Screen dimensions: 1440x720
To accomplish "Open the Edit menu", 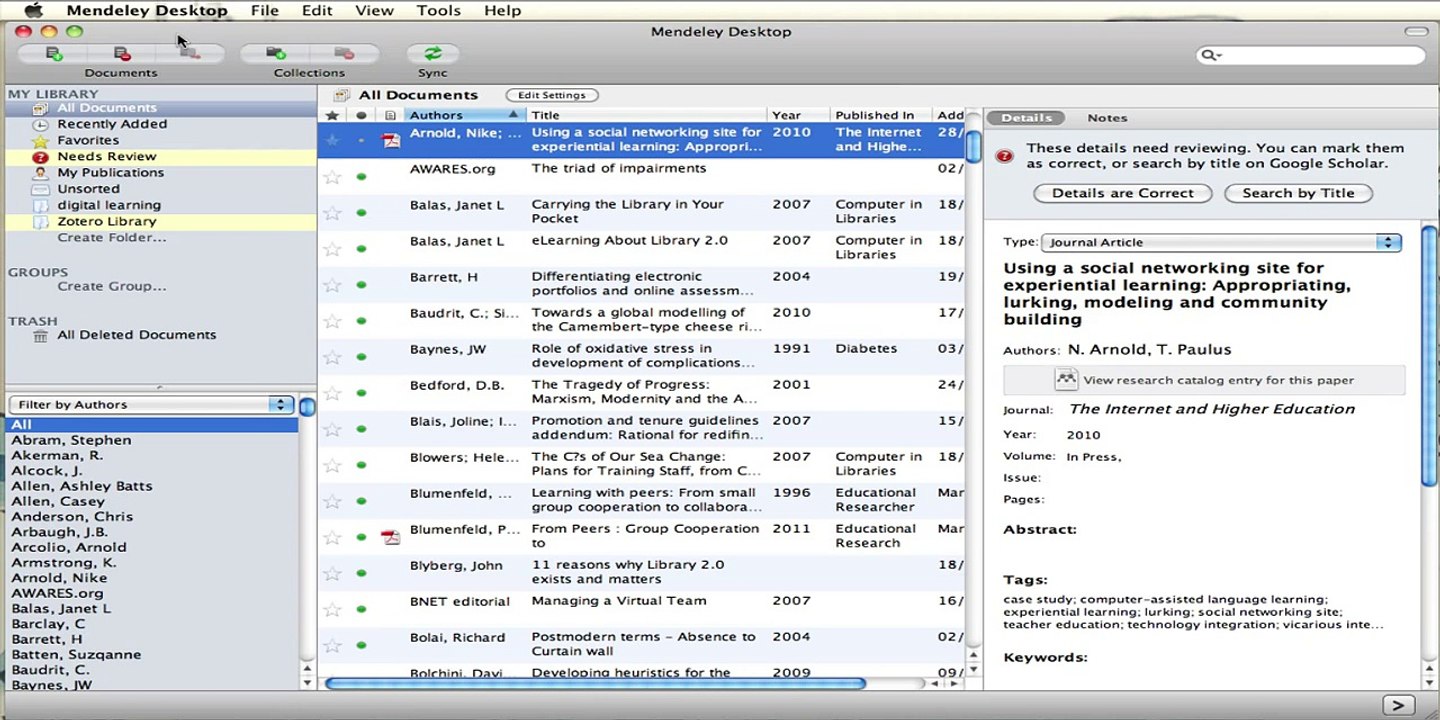I will point(317,11).
